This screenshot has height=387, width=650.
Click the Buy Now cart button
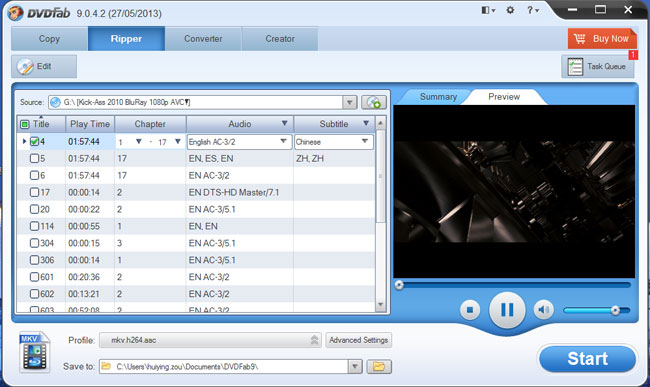tap(602, 39)
